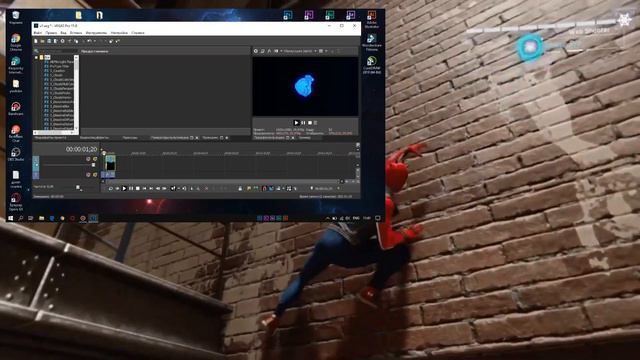The width and height of the screenshot is (640, 360).
Task: Open the second menu in Vegas menu bar
Action: click(51, 33)
